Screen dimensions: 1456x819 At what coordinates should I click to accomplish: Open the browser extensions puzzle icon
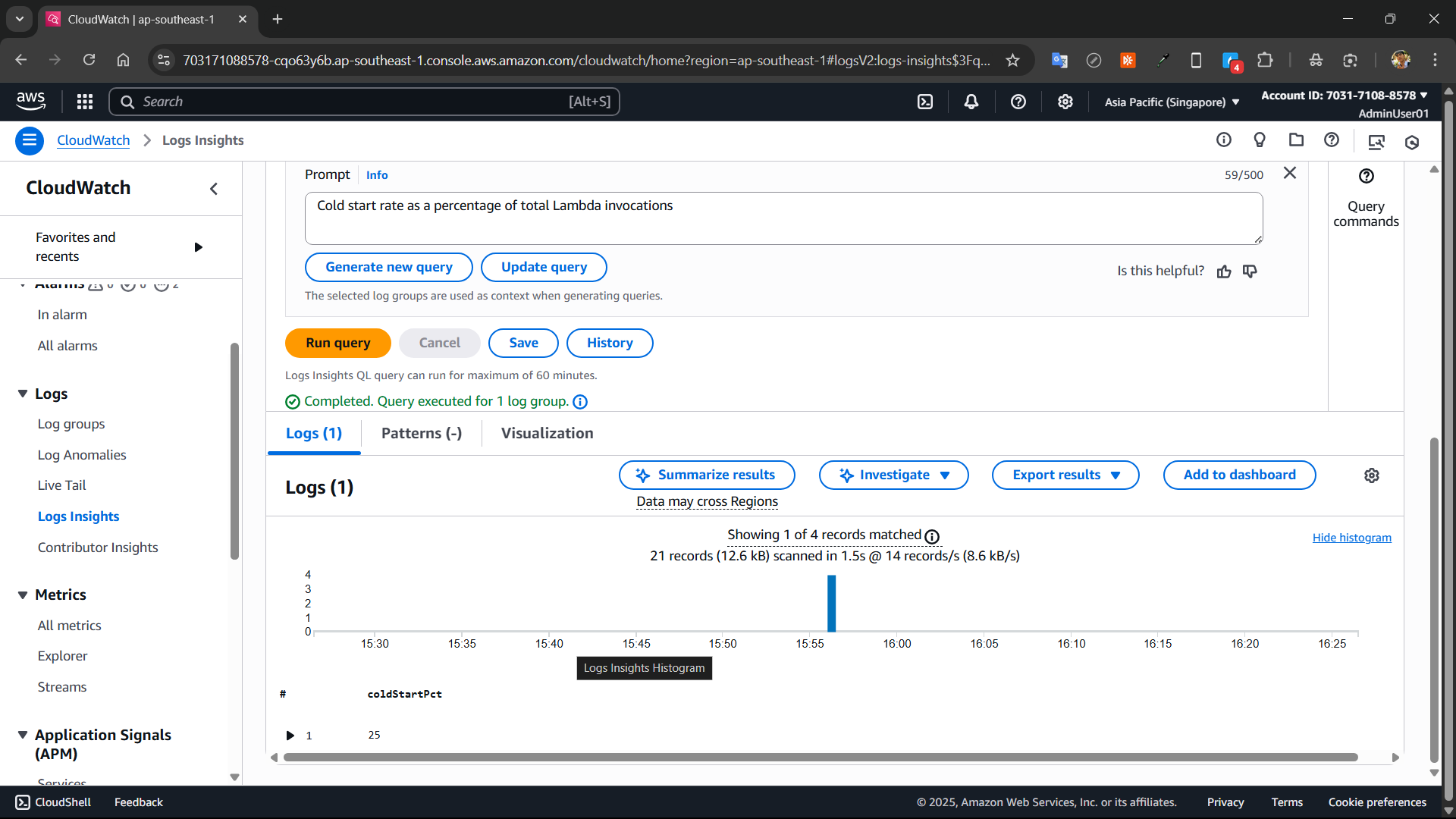coord(1265,60)
